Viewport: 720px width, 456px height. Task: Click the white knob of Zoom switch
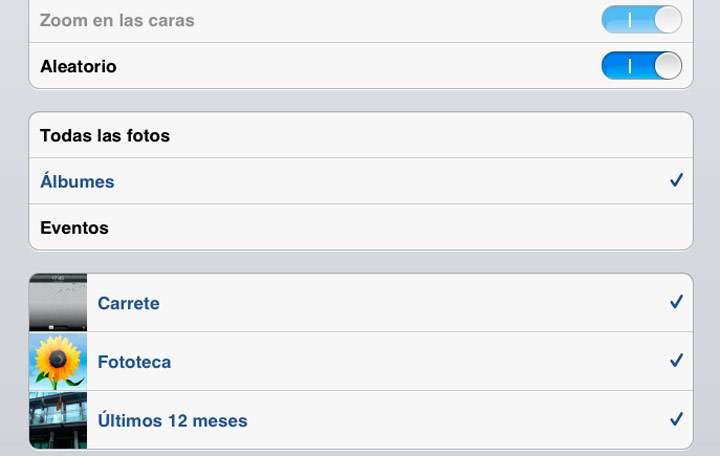coord(667,19)
